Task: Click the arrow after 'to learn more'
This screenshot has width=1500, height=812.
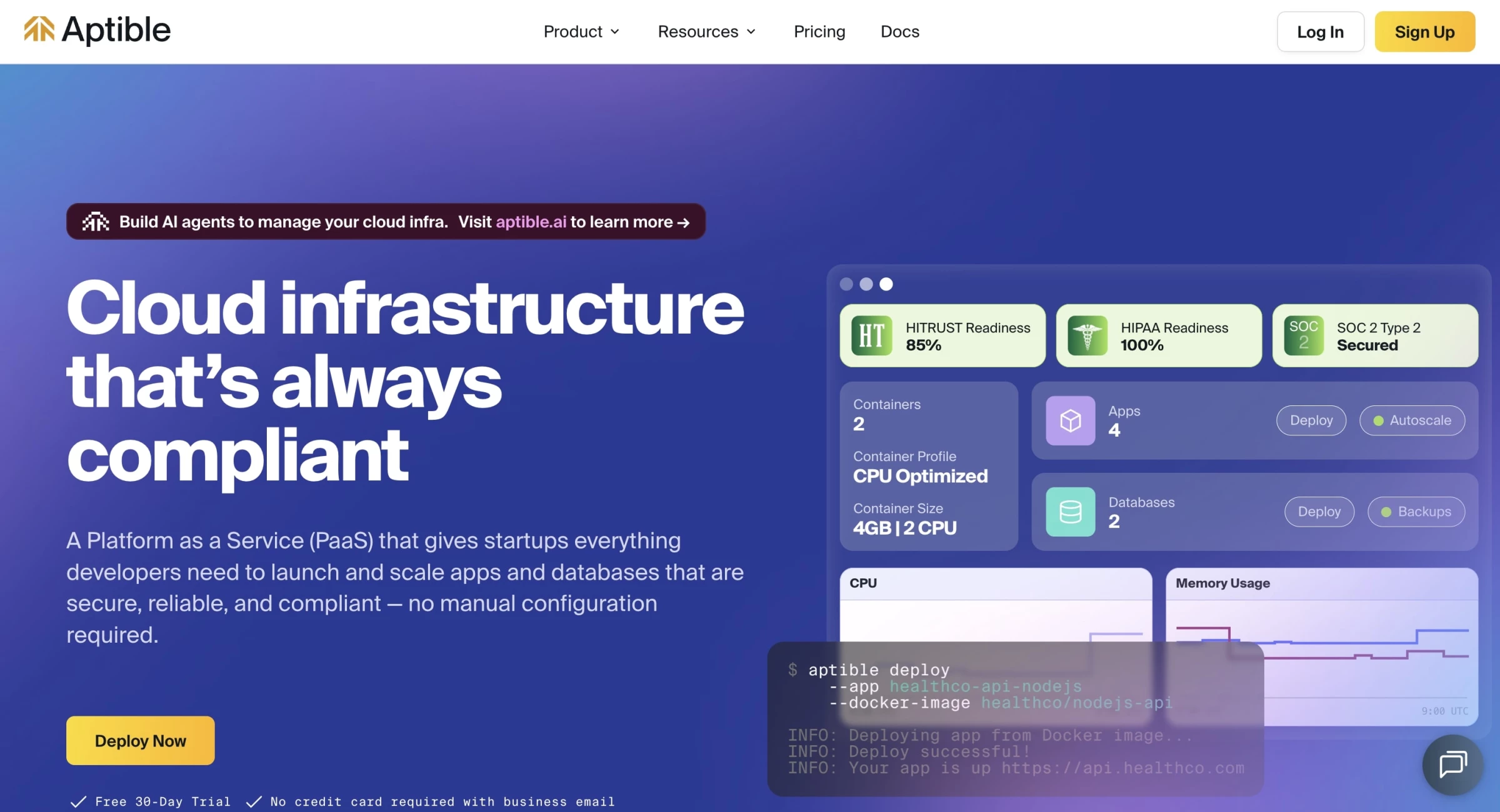Action: point(684,222)
